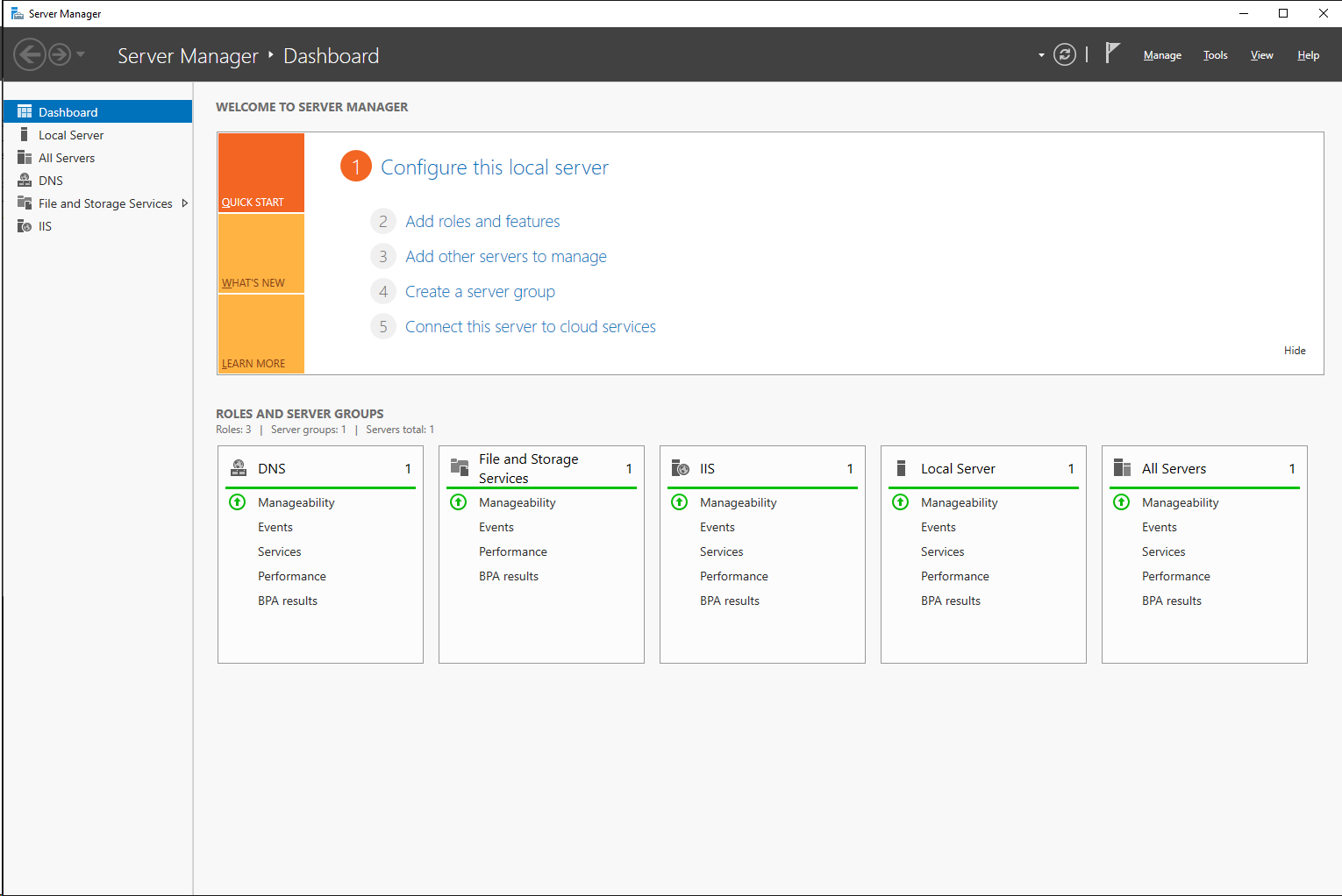This screenshot has height=896, width=1342.
Task: Open the Quick Start tile
Action: (261, 173)
